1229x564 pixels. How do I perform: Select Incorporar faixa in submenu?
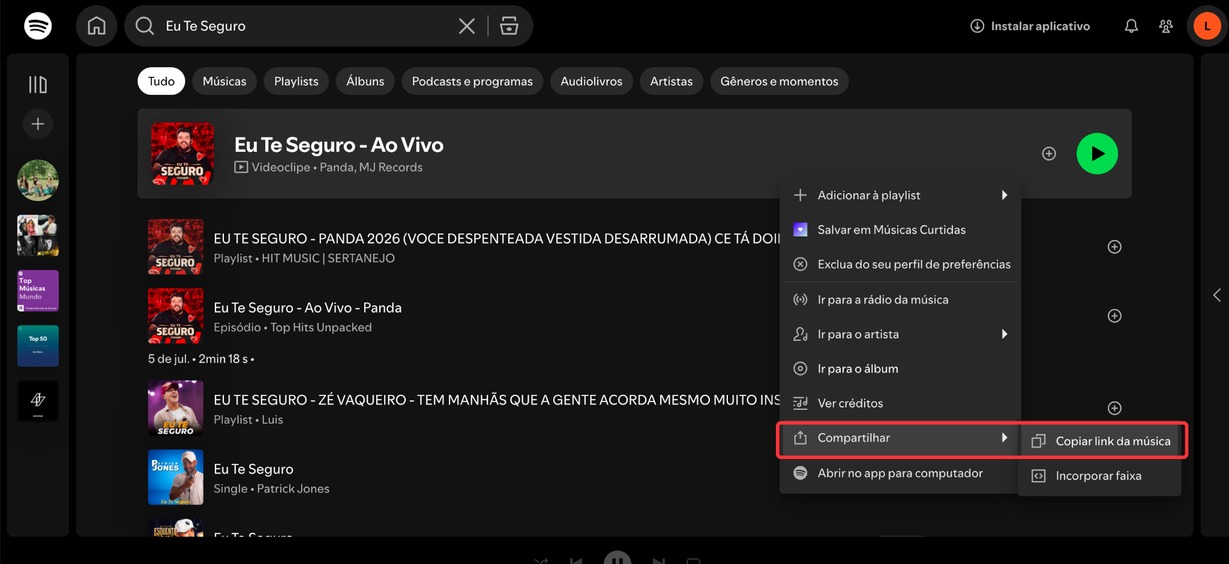point(1100,476)
